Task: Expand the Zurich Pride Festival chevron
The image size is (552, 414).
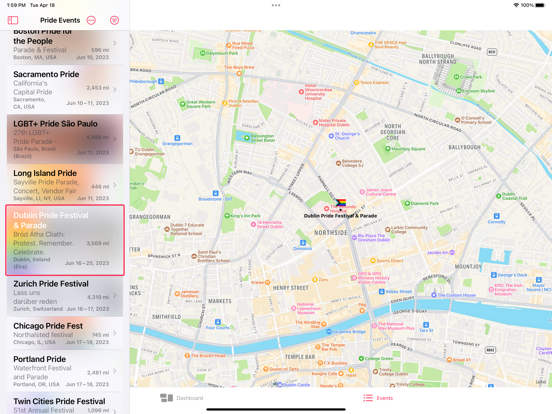Action: [x=115, y=296]
